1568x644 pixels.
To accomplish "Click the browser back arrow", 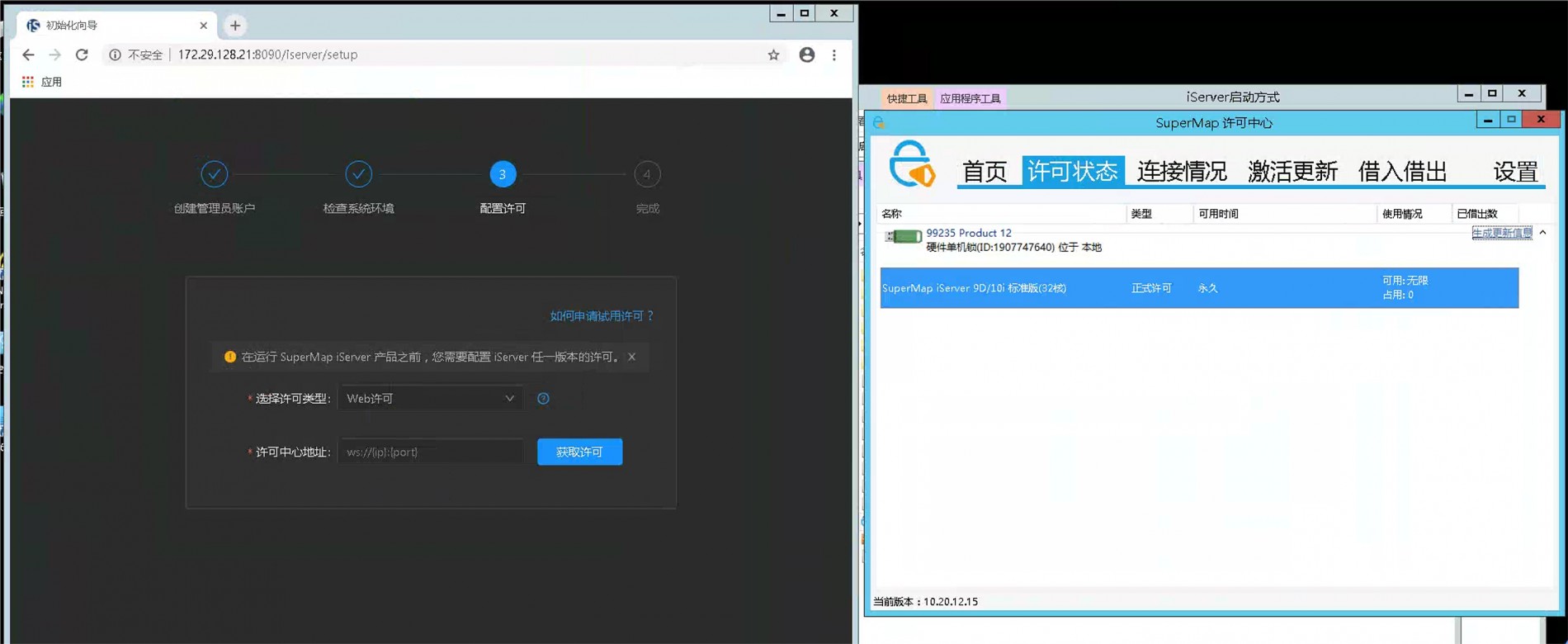I will [x=28, y=54].
